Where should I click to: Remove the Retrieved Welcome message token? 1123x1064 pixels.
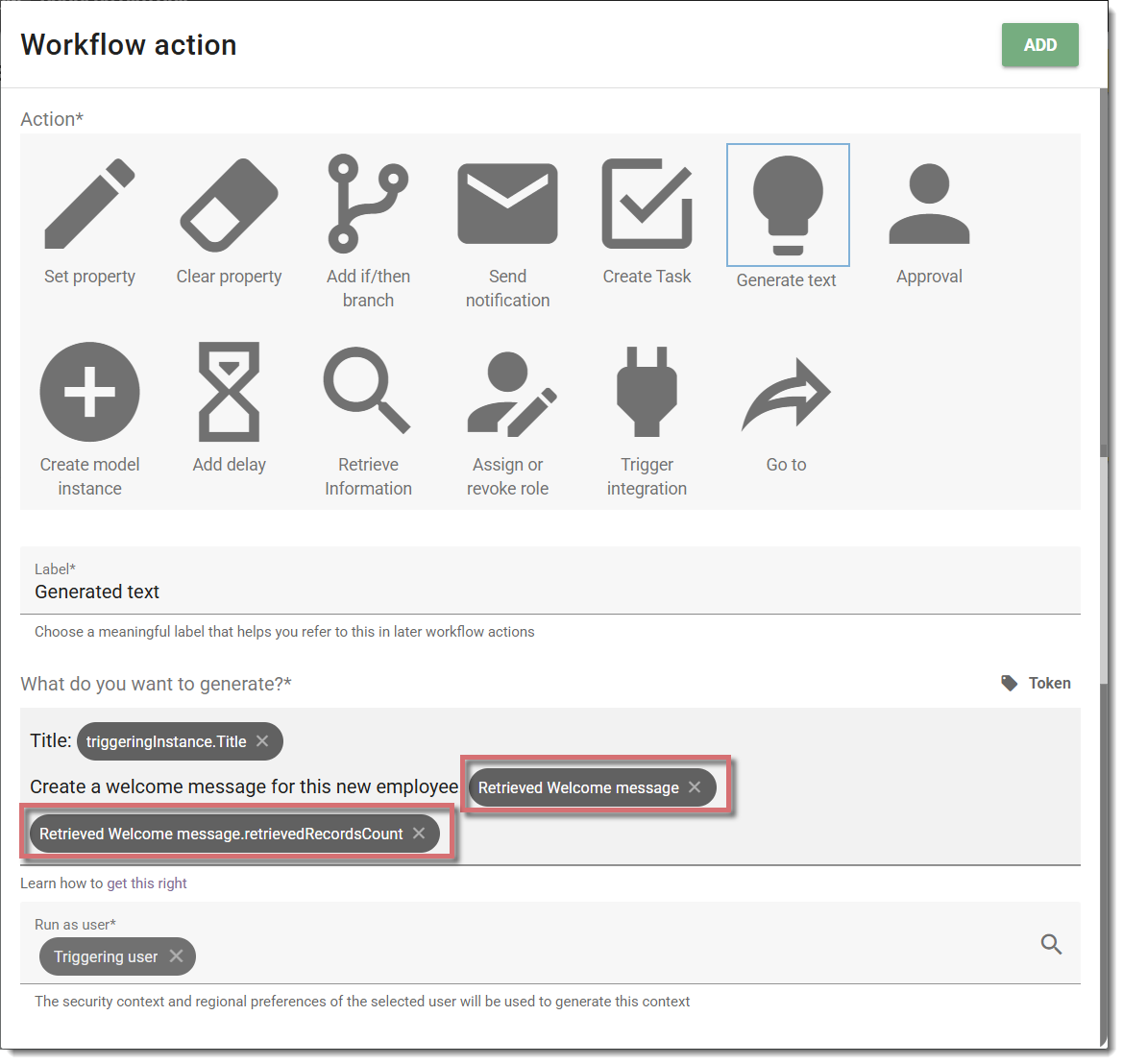point(695,786)
